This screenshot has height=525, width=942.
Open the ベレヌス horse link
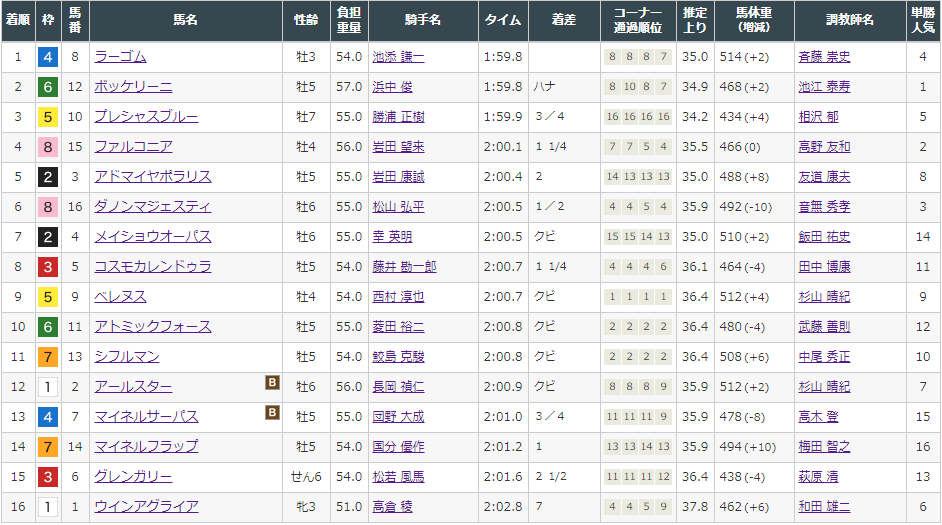(120, 297)
